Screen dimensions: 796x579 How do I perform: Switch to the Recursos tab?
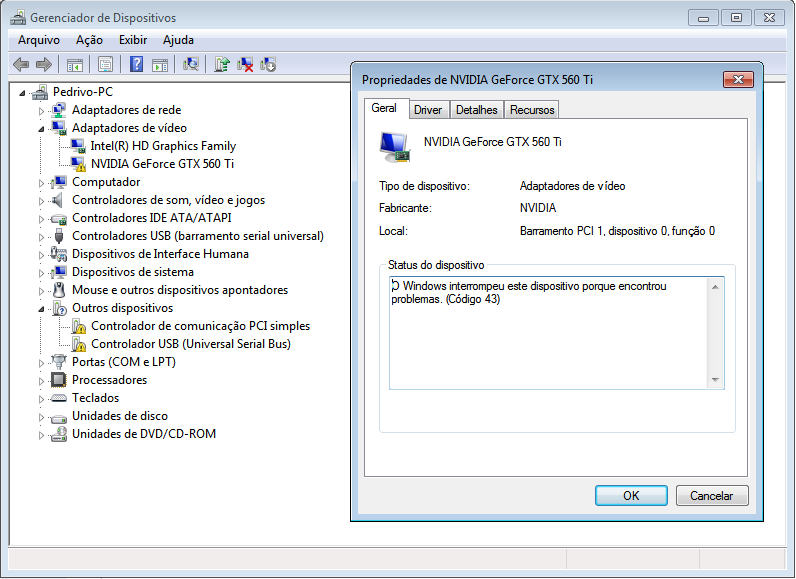click(x=532, y=110)
